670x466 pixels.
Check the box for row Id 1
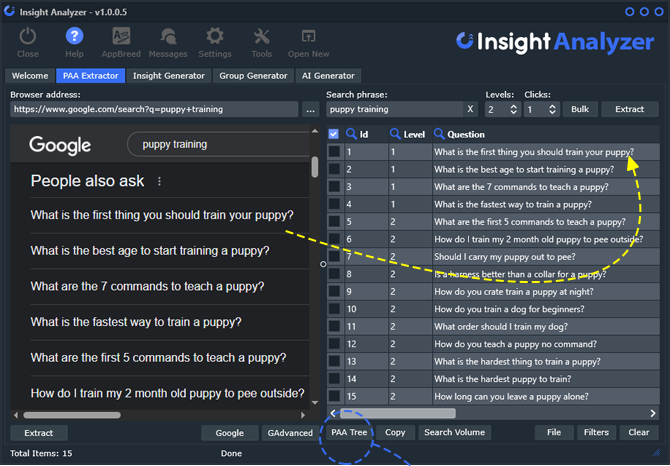[334, 152]
